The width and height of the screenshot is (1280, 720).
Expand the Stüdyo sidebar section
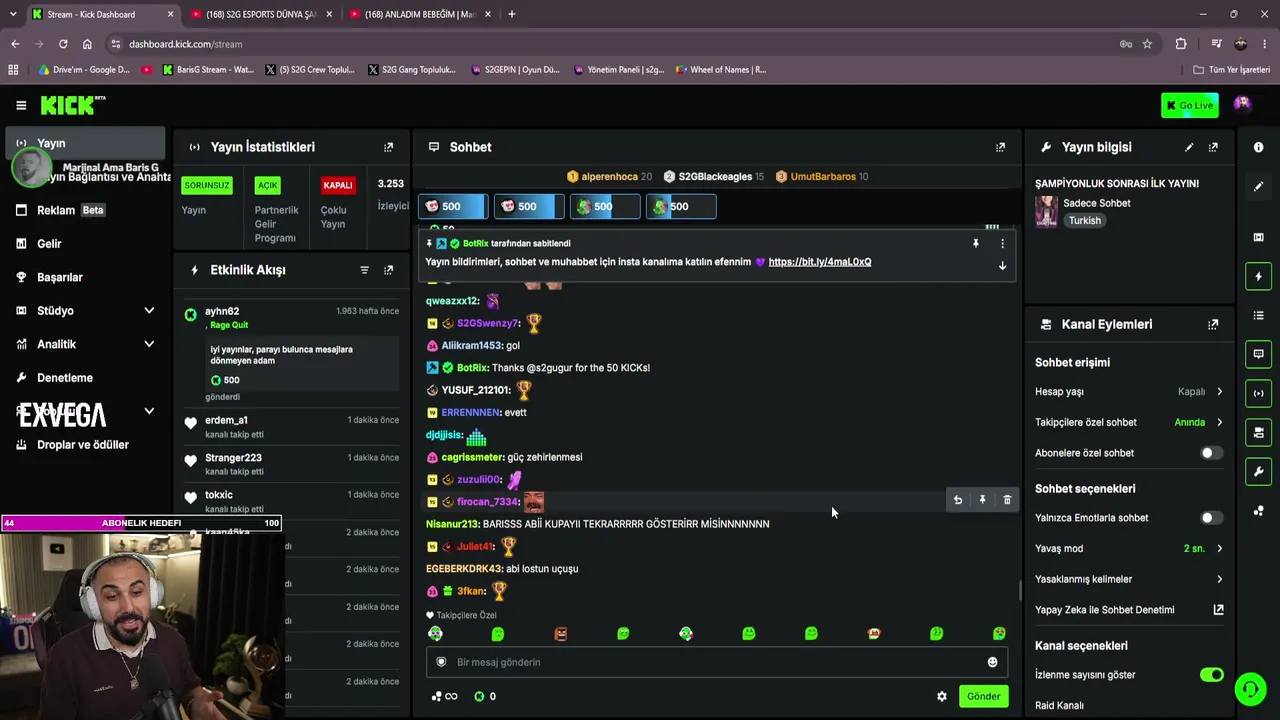coord(149,311)
